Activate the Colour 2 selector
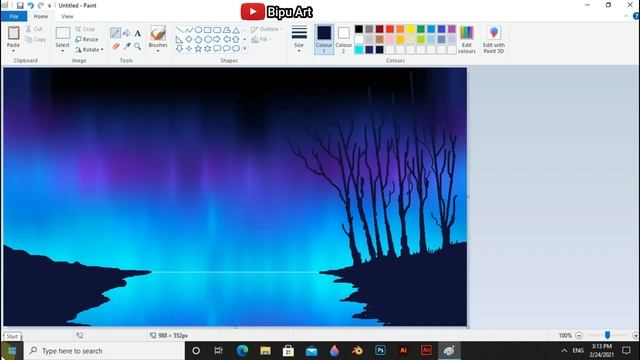The image size is (640, 360). tap(343, 39)
